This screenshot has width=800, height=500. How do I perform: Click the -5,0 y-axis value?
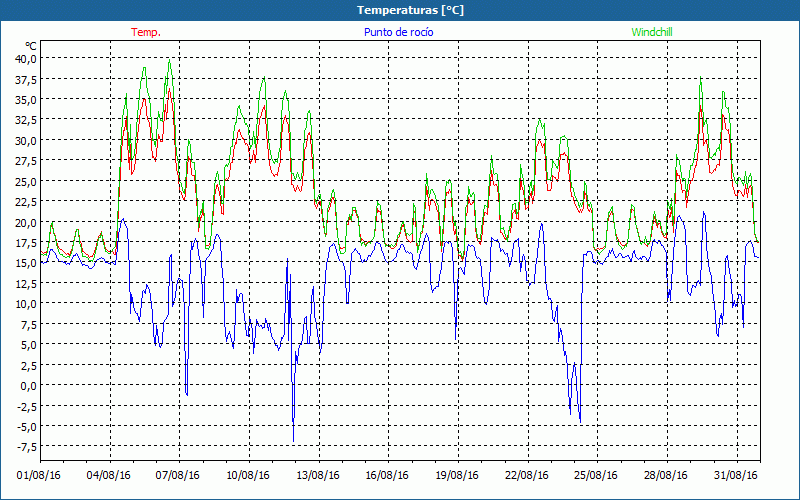point(25,427)
